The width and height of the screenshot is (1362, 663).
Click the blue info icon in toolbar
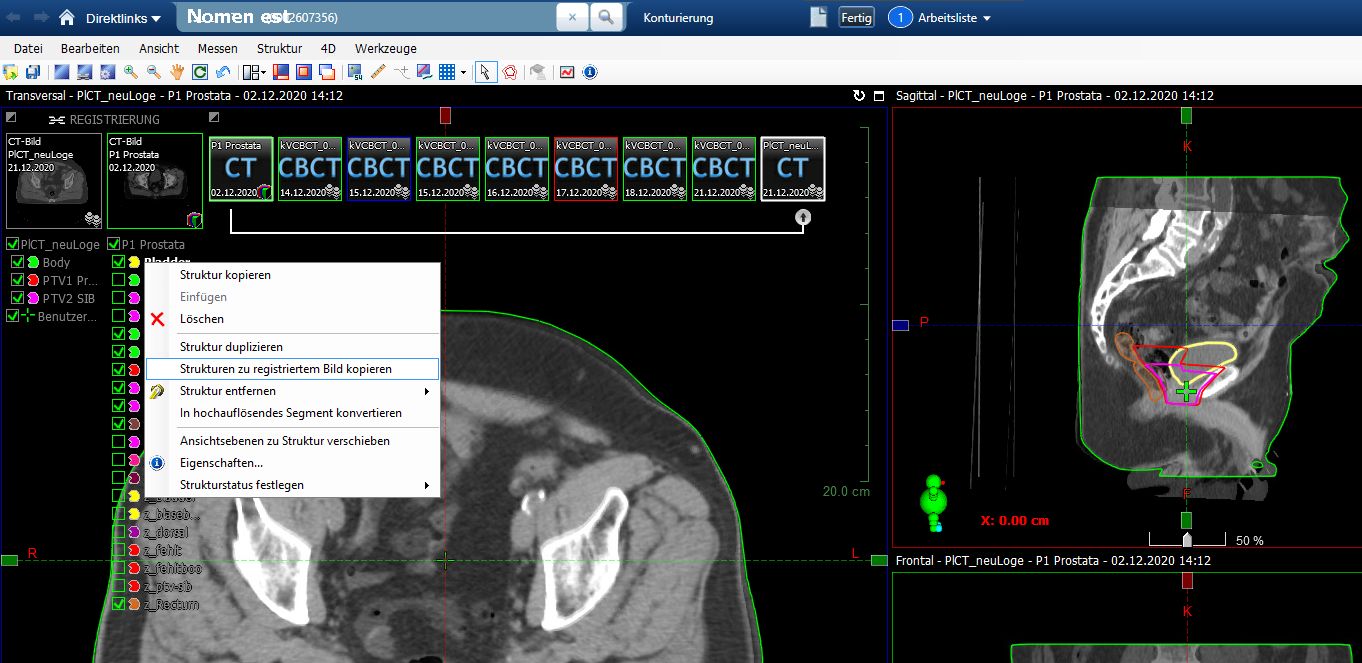(590, 72)
